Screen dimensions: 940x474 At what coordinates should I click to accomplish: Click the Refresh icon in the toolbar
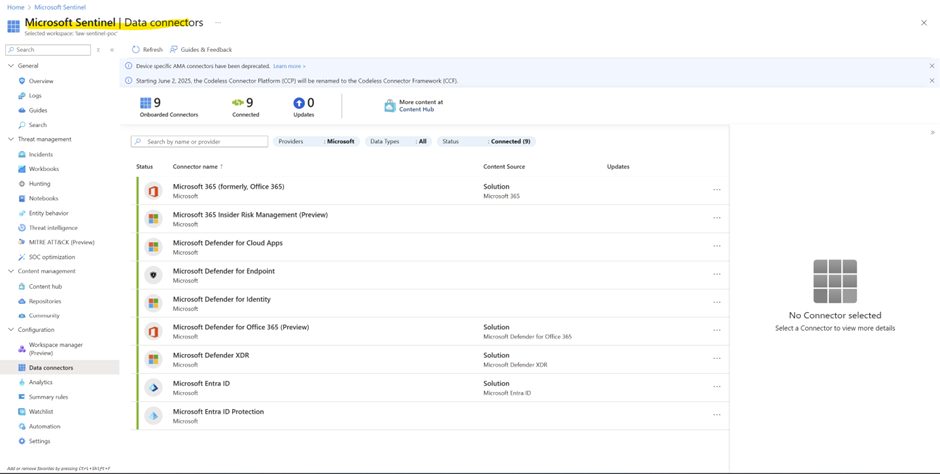click(x=136, y=49)
